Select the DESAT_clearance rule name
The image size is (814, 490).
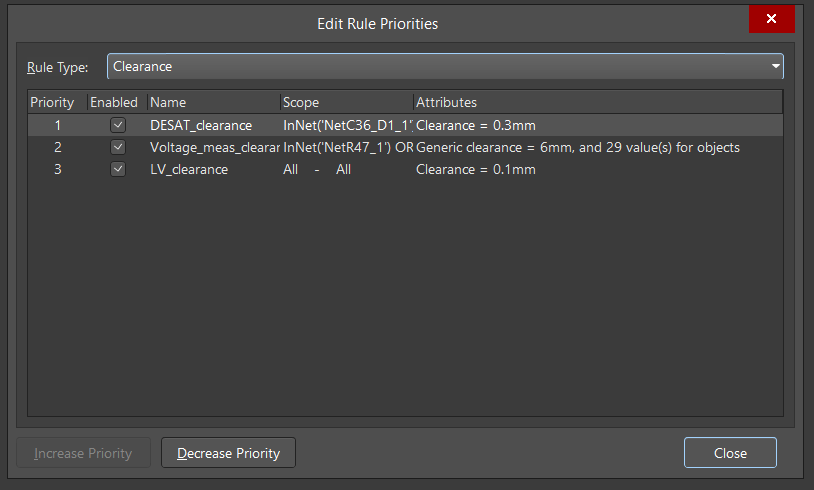(x=201, y=125)
